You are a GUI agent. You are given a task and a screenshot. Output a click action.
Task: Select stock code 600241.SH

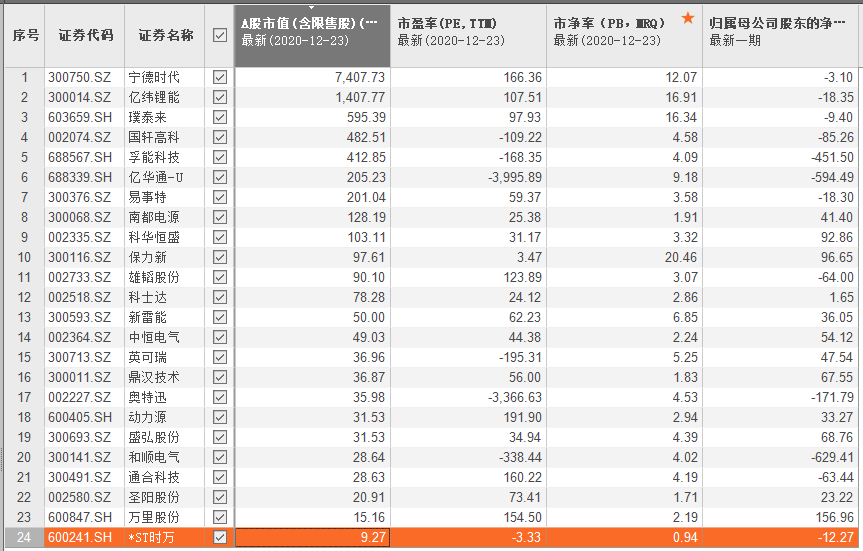click(x=80, y=537)
